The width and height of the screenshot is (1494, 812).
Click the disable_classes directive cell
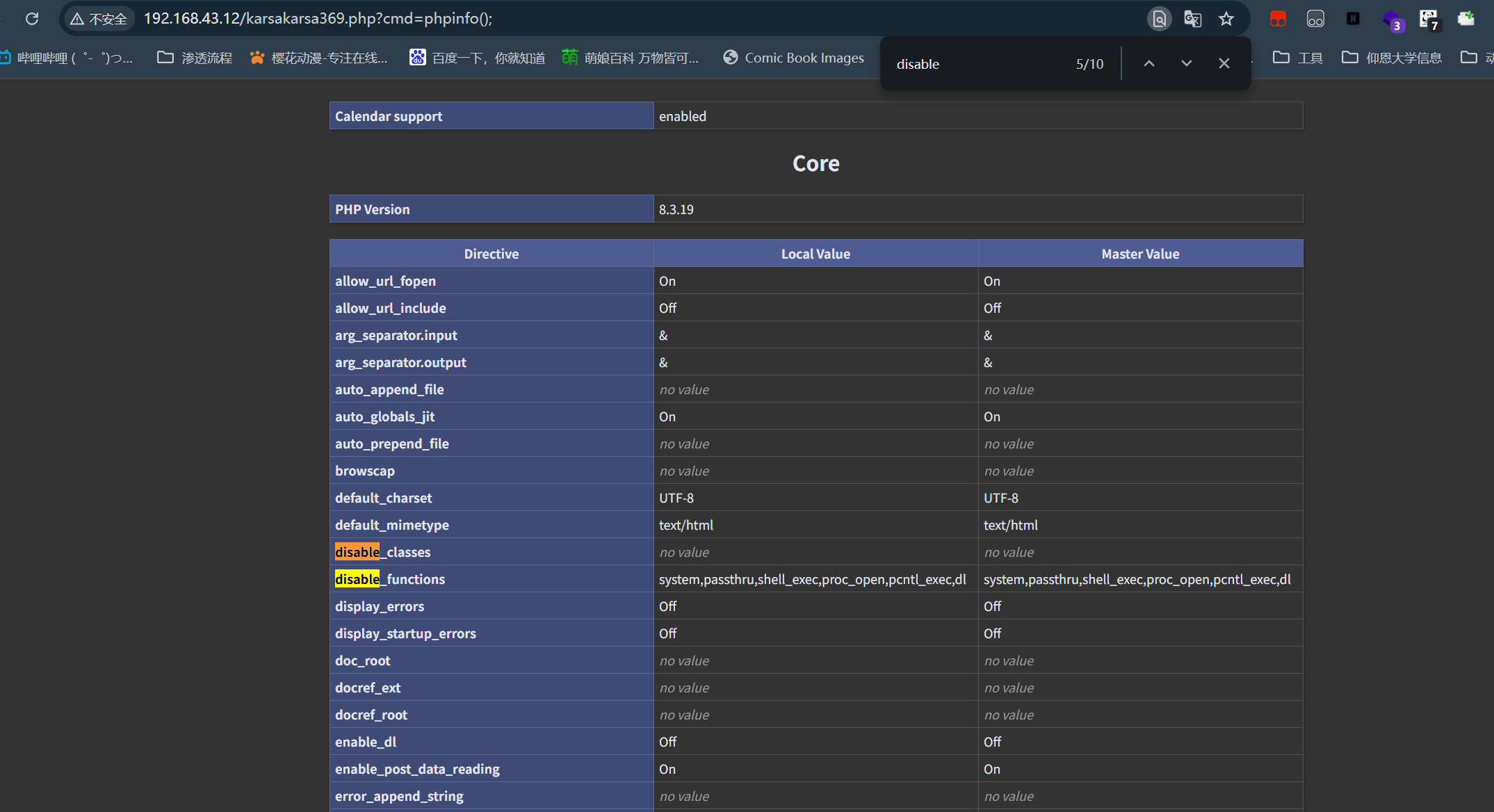pyautogui.click(x=492, y=552)
